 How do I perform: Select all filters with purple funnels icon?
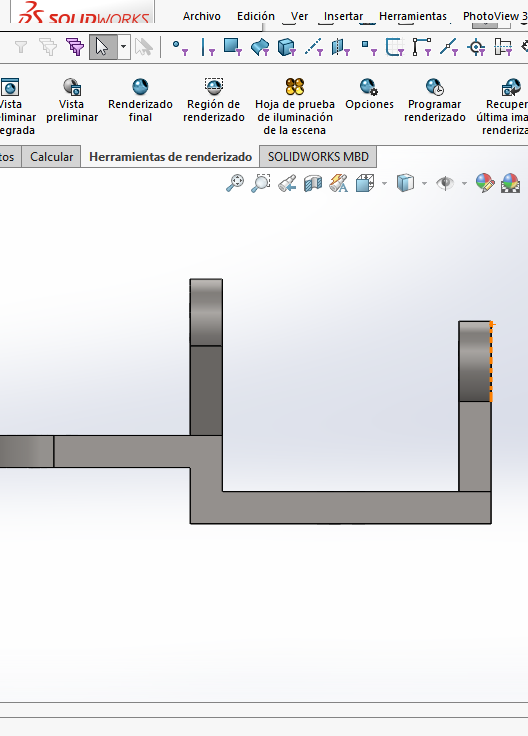(x=75, y=47)
